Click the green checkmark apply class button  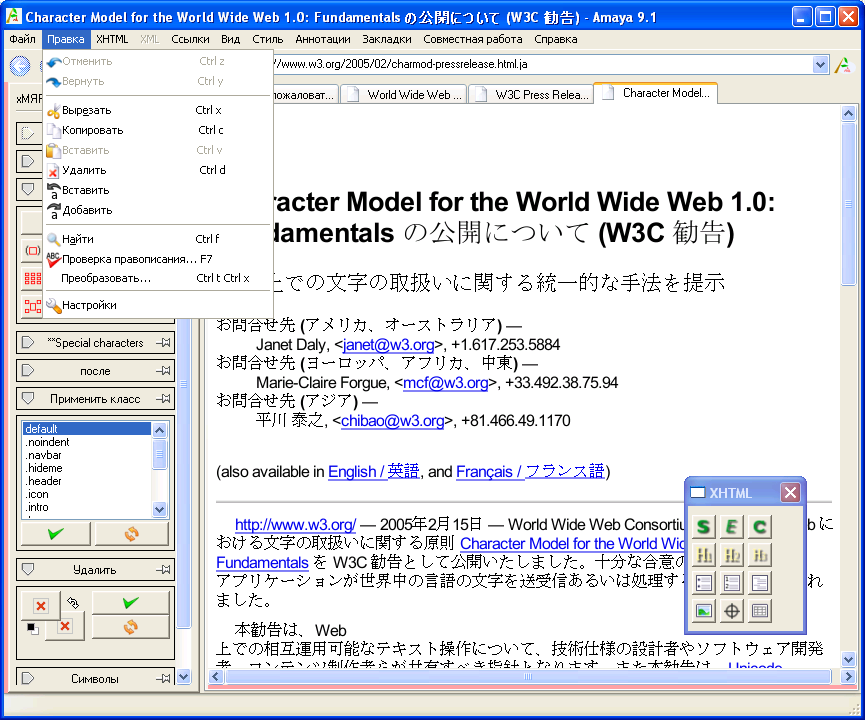tap(55, 534)
